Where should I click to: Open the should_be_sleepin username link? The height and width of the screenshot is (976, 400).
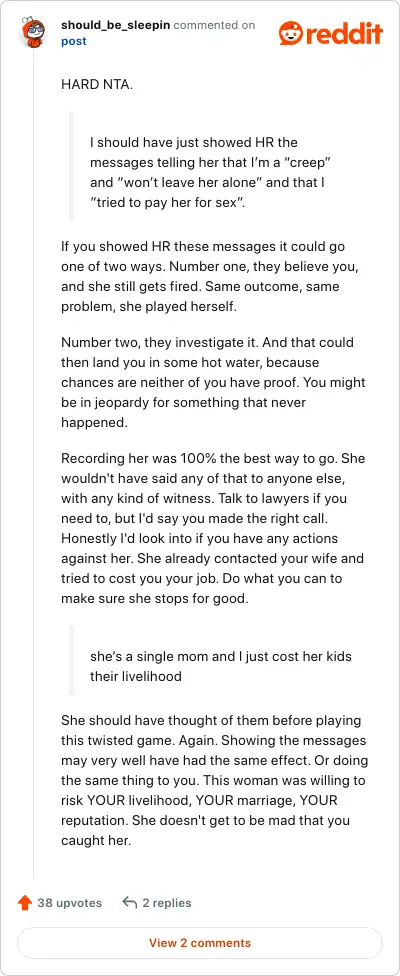(x=116, y=25)
